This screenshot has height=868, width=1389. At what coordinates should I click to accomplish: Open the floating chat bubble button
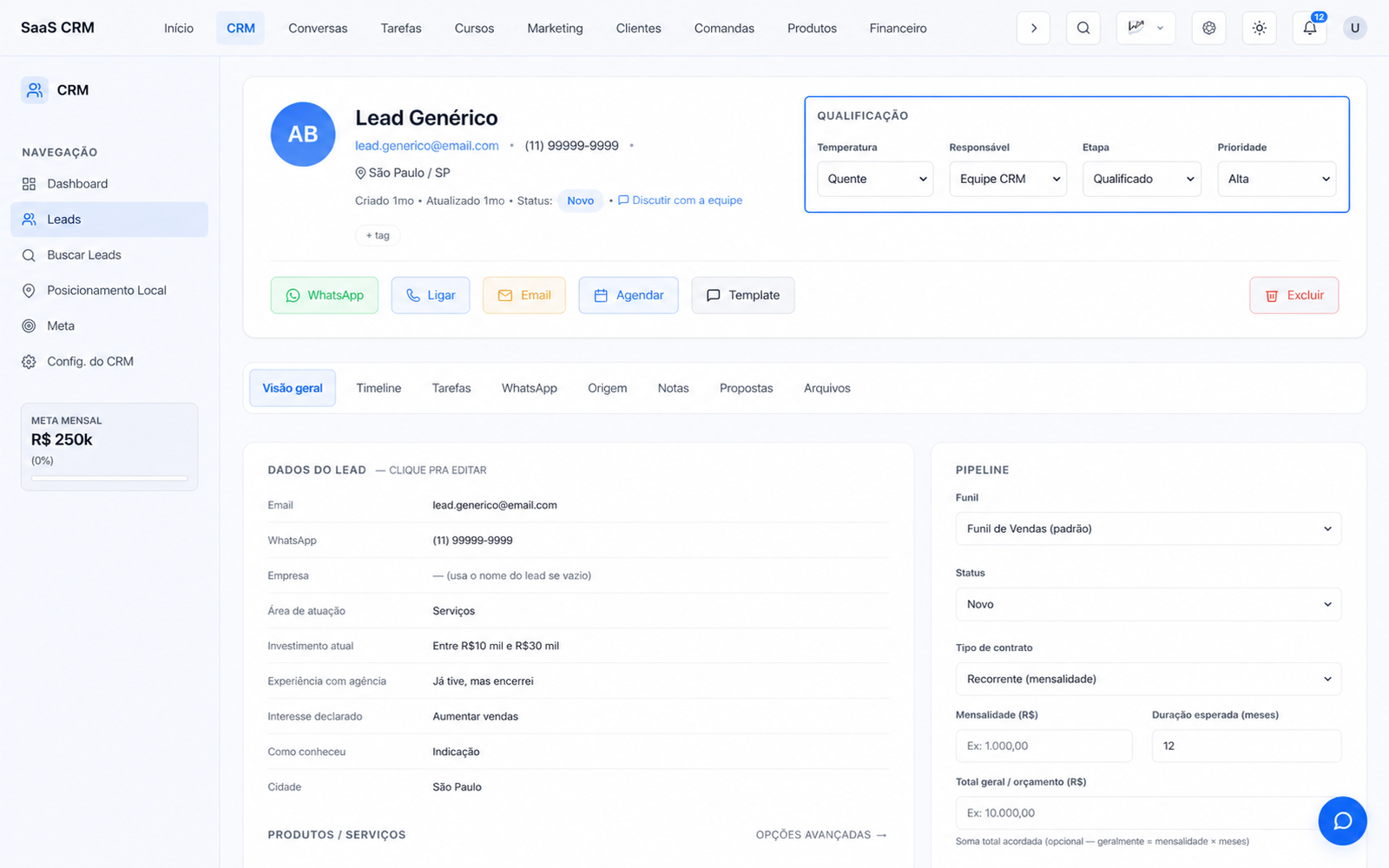[x=1342, y=821]
